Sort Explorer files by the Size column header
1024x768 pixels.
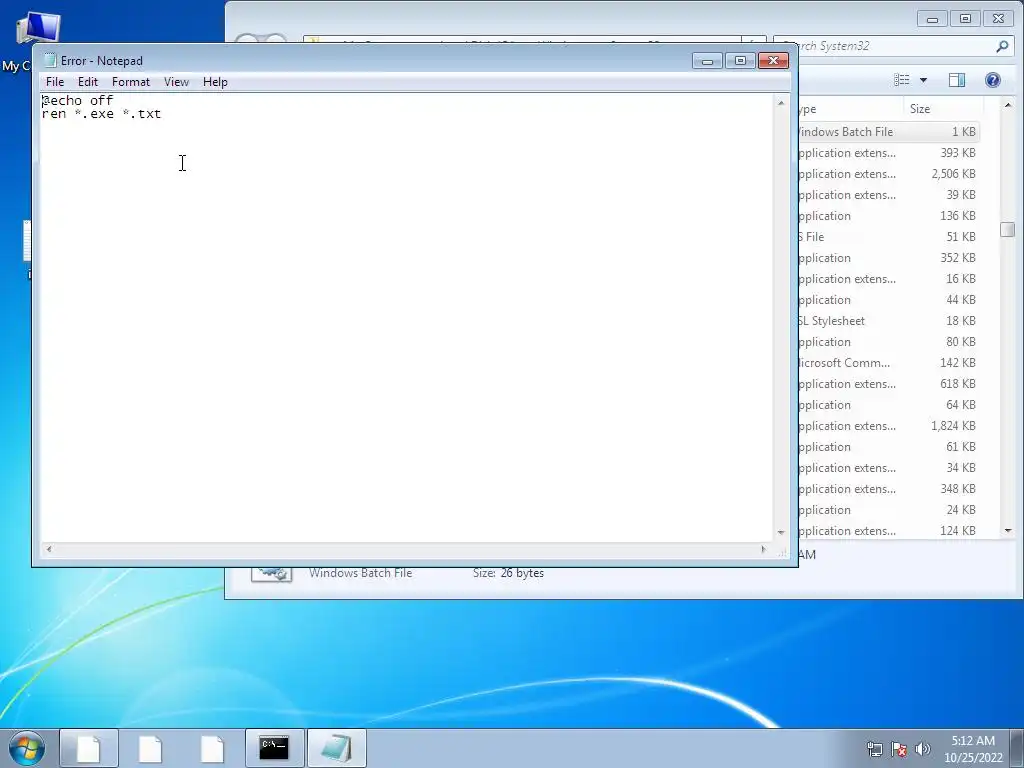pos(920,109)
